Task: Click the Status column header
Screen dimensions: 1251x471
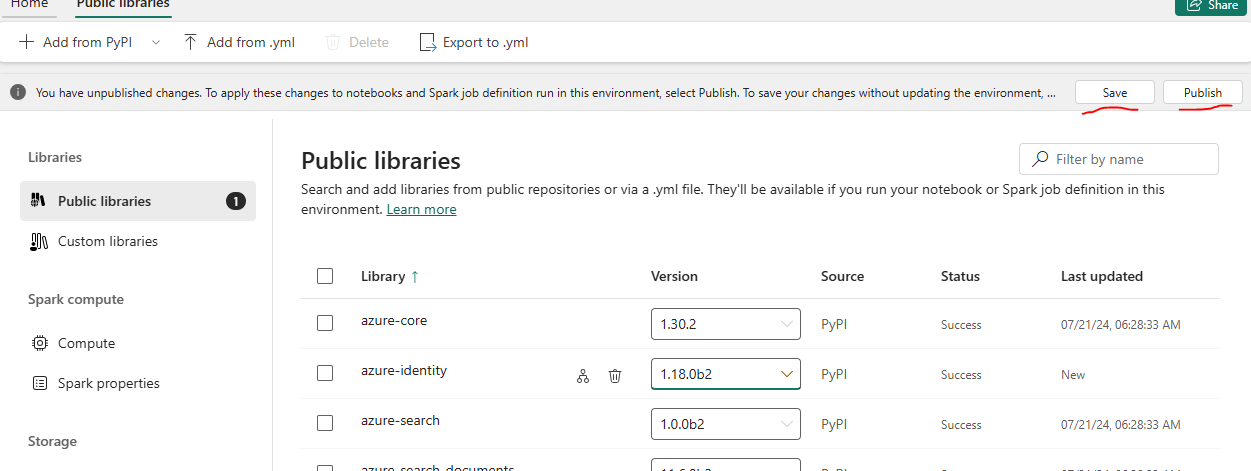Action: click(960, 276)
